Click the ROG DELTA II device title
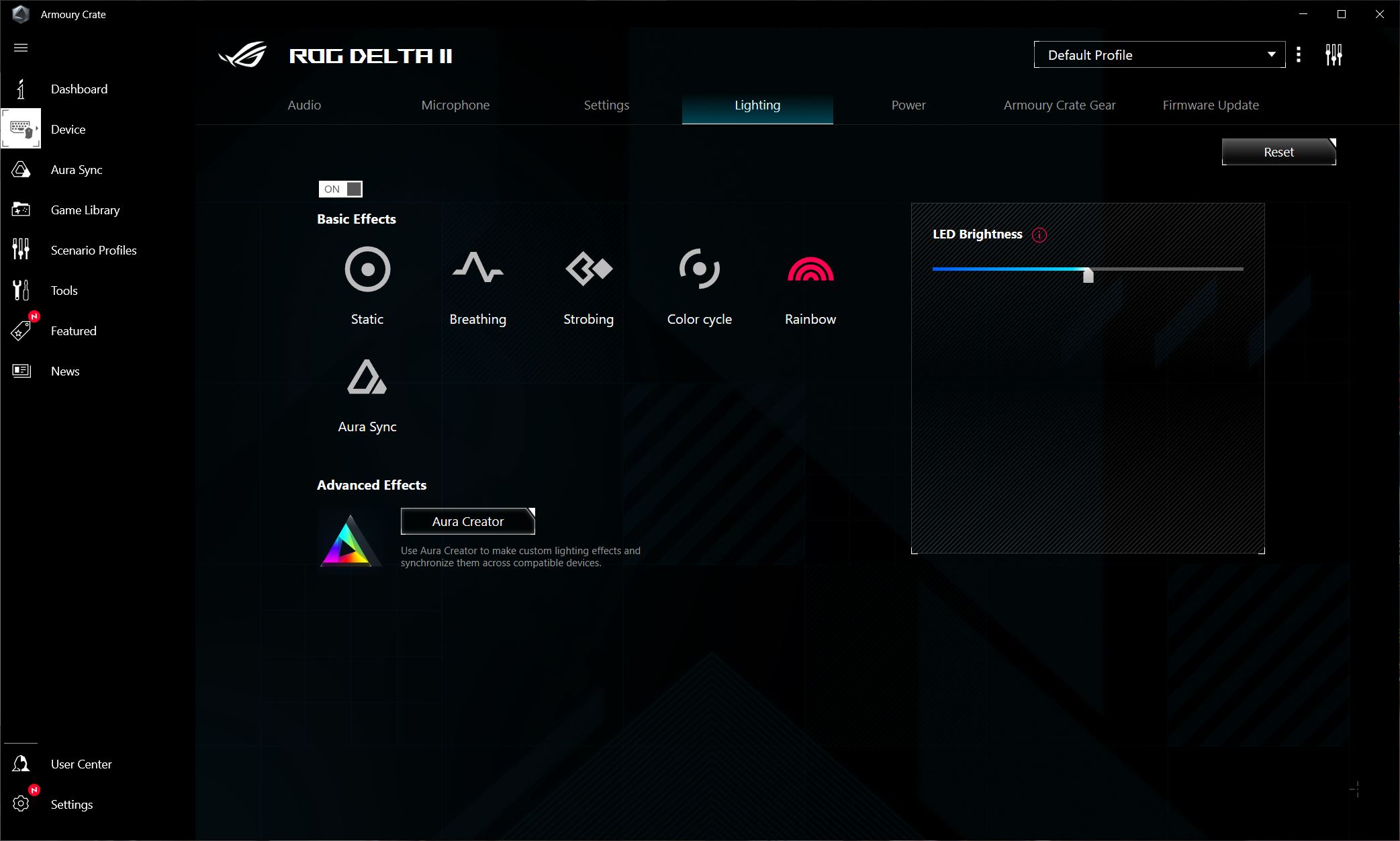The image size is (1400, 841). 371,56
